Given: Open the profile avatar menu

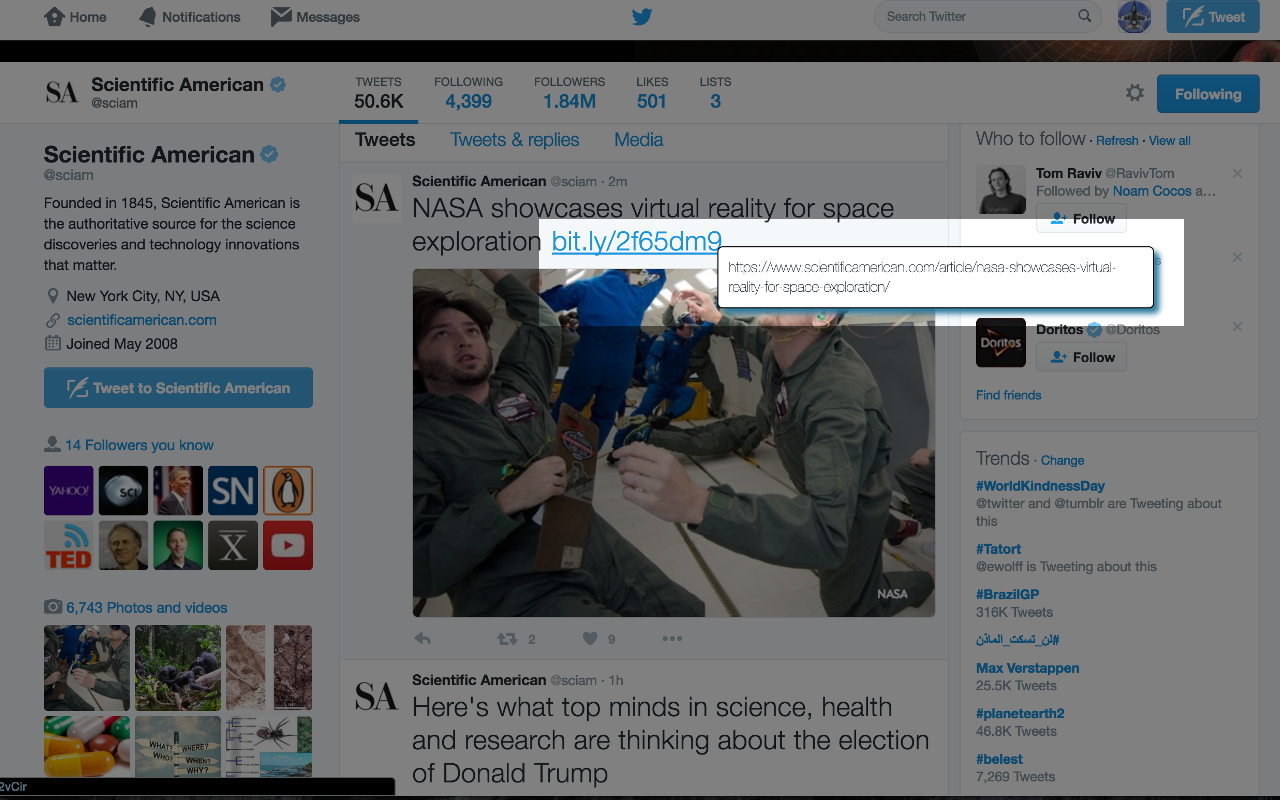Looking at the screenshot, I should click(1134, 17).
